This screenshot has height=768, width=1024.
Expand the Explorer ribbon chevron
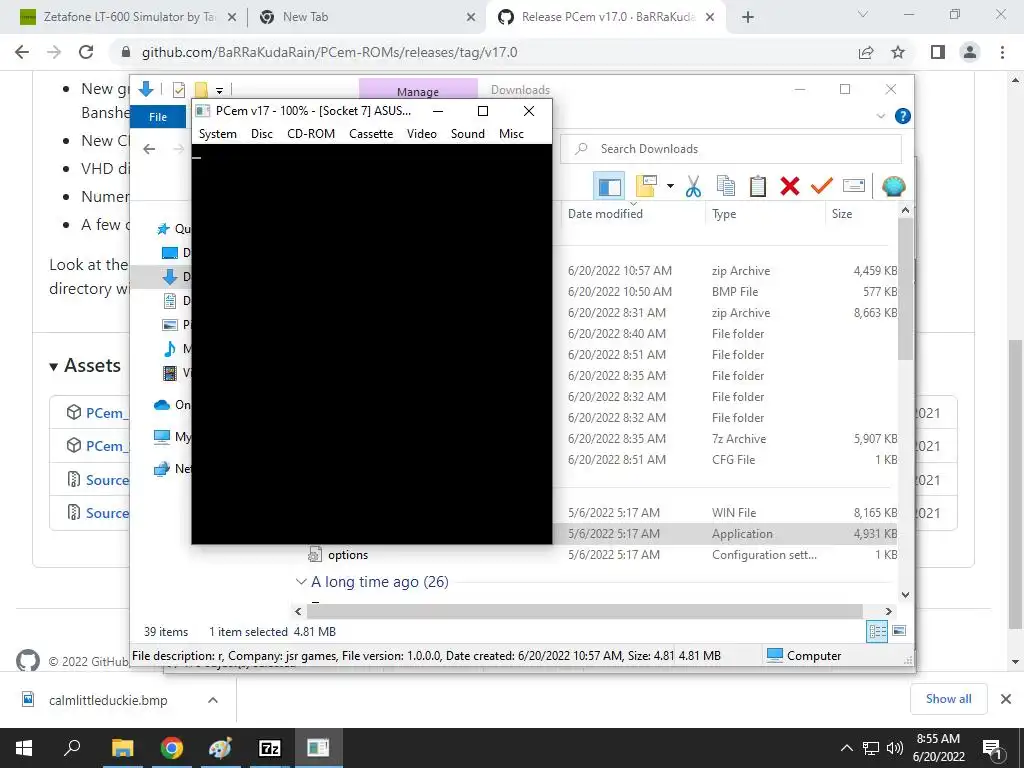tap(881, 116)
